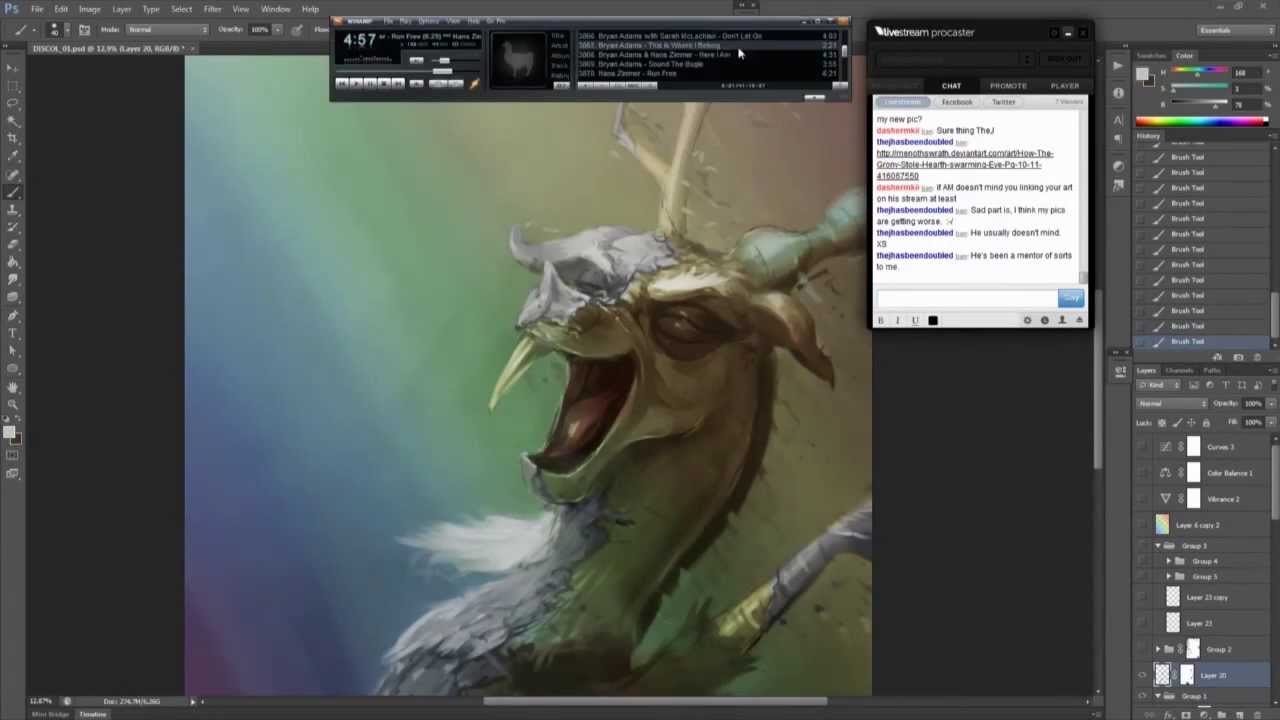Viewport: 1280px width, 720px height.
Task: Click the Pen tool icon
Action: (x=12, y=315)
